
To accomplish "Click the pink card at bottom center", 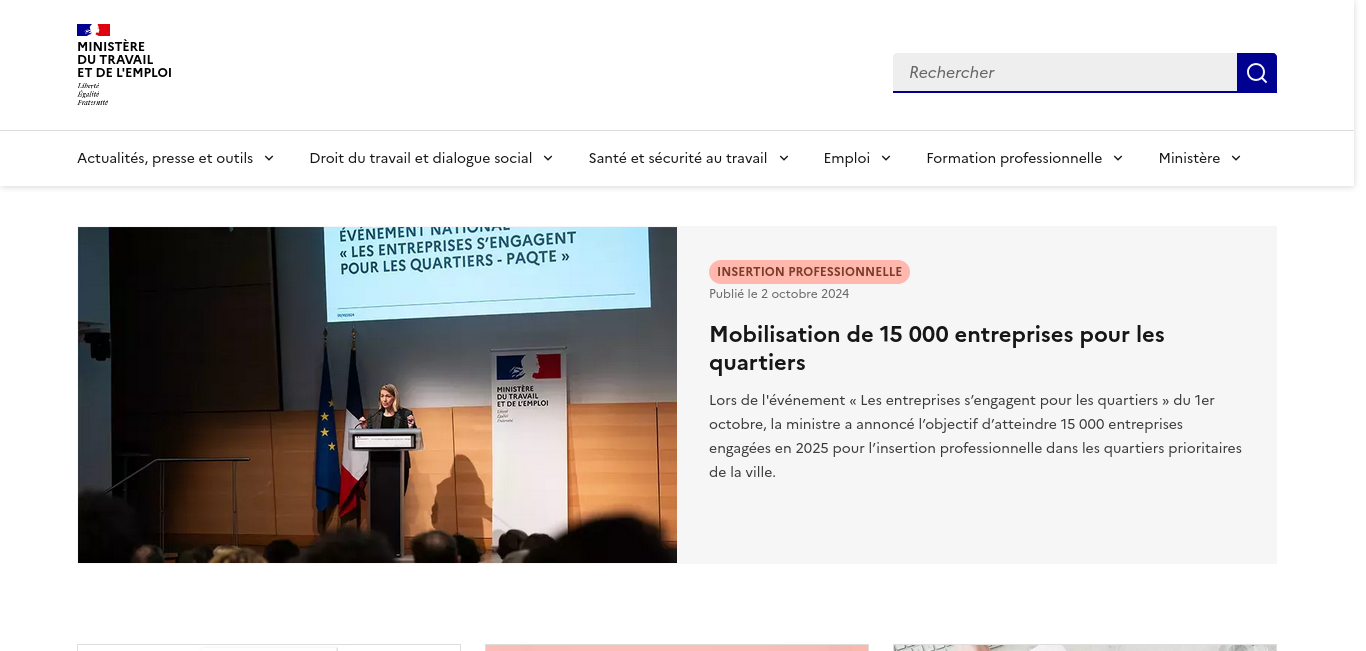I will click(677, 647).
